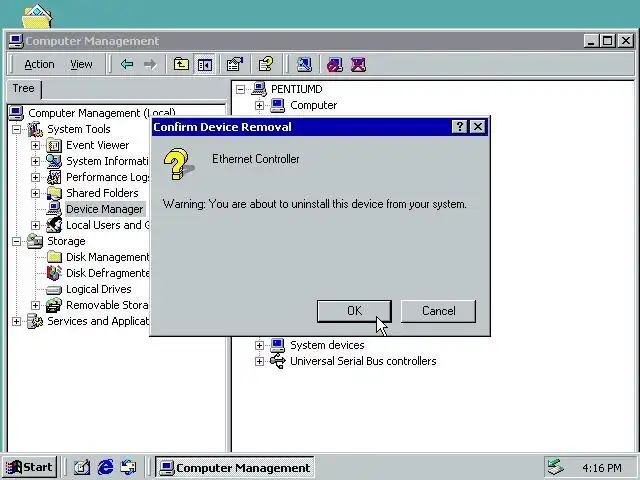
Task: Click the Back arrow toolbar icon
Action: point(127,64)
